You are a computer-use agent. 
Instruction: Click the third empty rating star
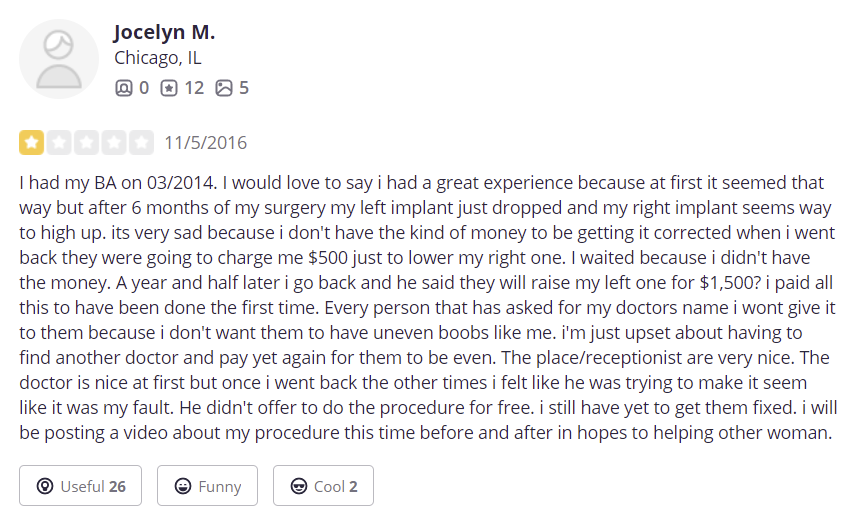[x=86, y=142]
